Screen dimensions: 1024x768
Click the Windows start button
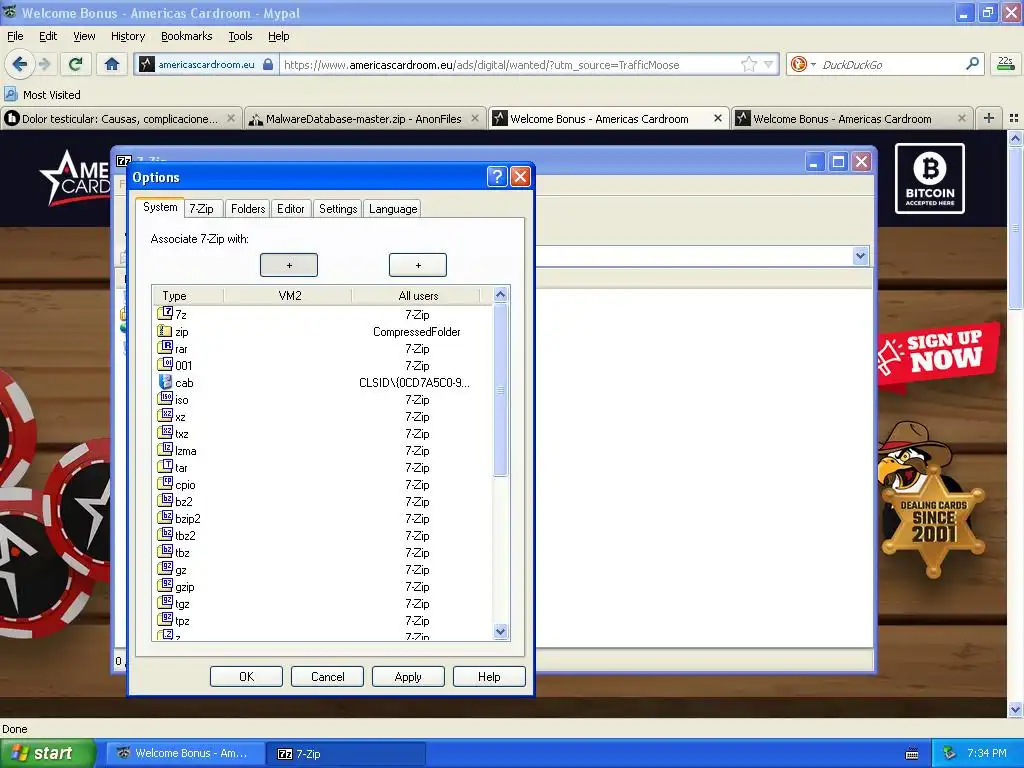(47, 753)
